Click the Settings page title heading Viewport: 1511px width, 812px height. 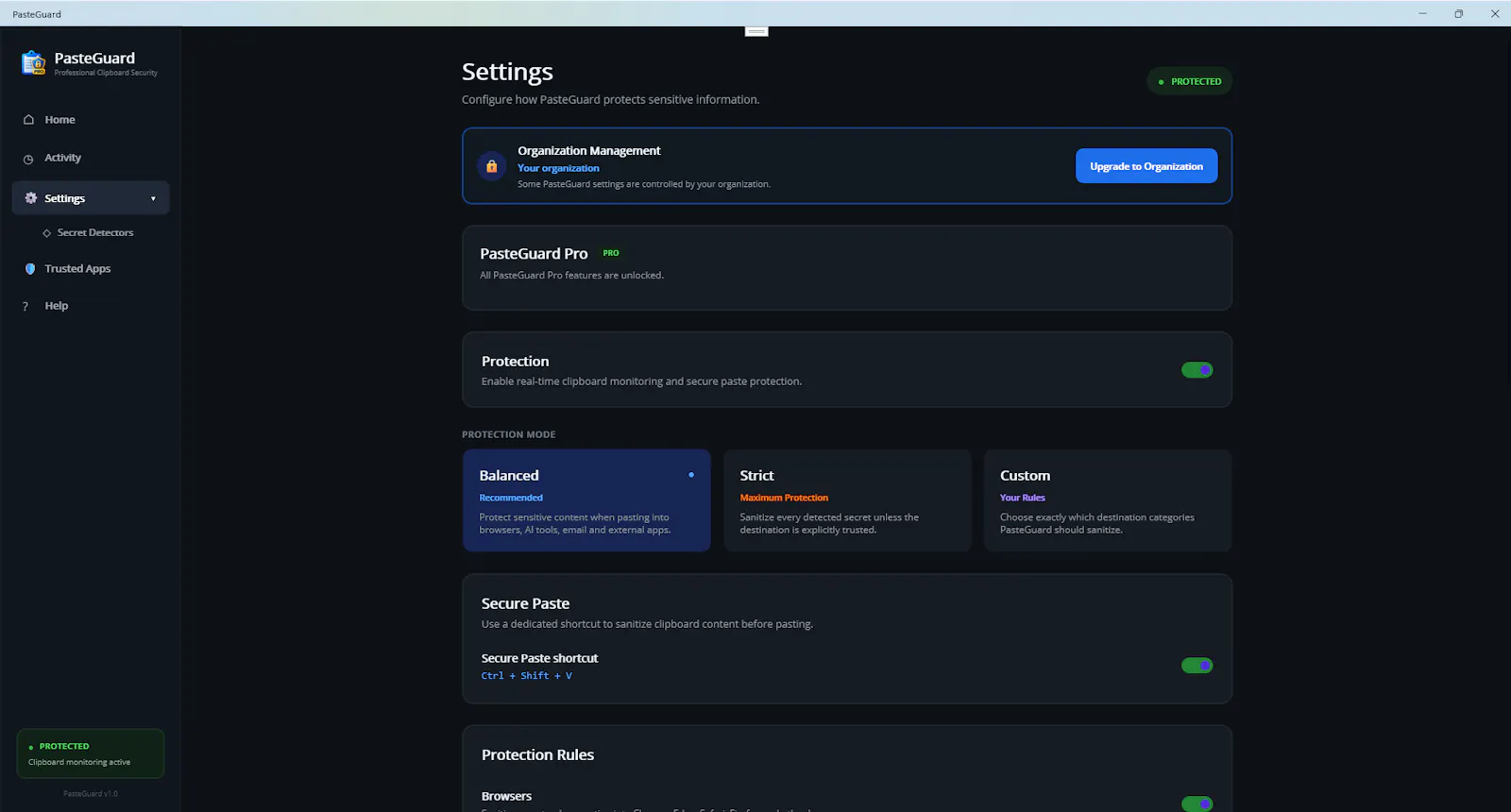(507, 72)
